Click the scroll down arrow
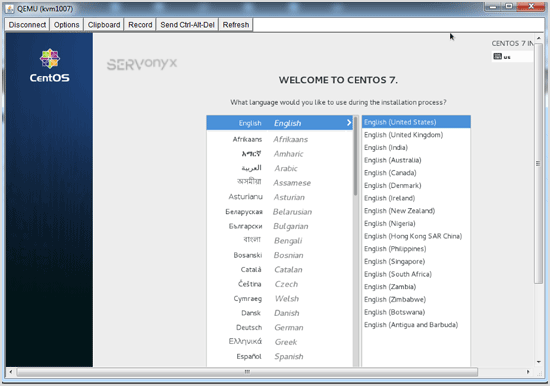Viewport: 550px width, 386px height. pyautogui.click(x=538, y=362)
